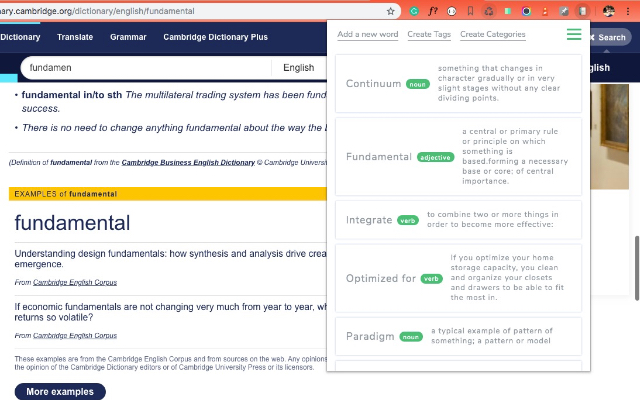Click the round white toggle-style extension icon
The height and width of the screenshot is (400, 640).
(x=451, y=11)
